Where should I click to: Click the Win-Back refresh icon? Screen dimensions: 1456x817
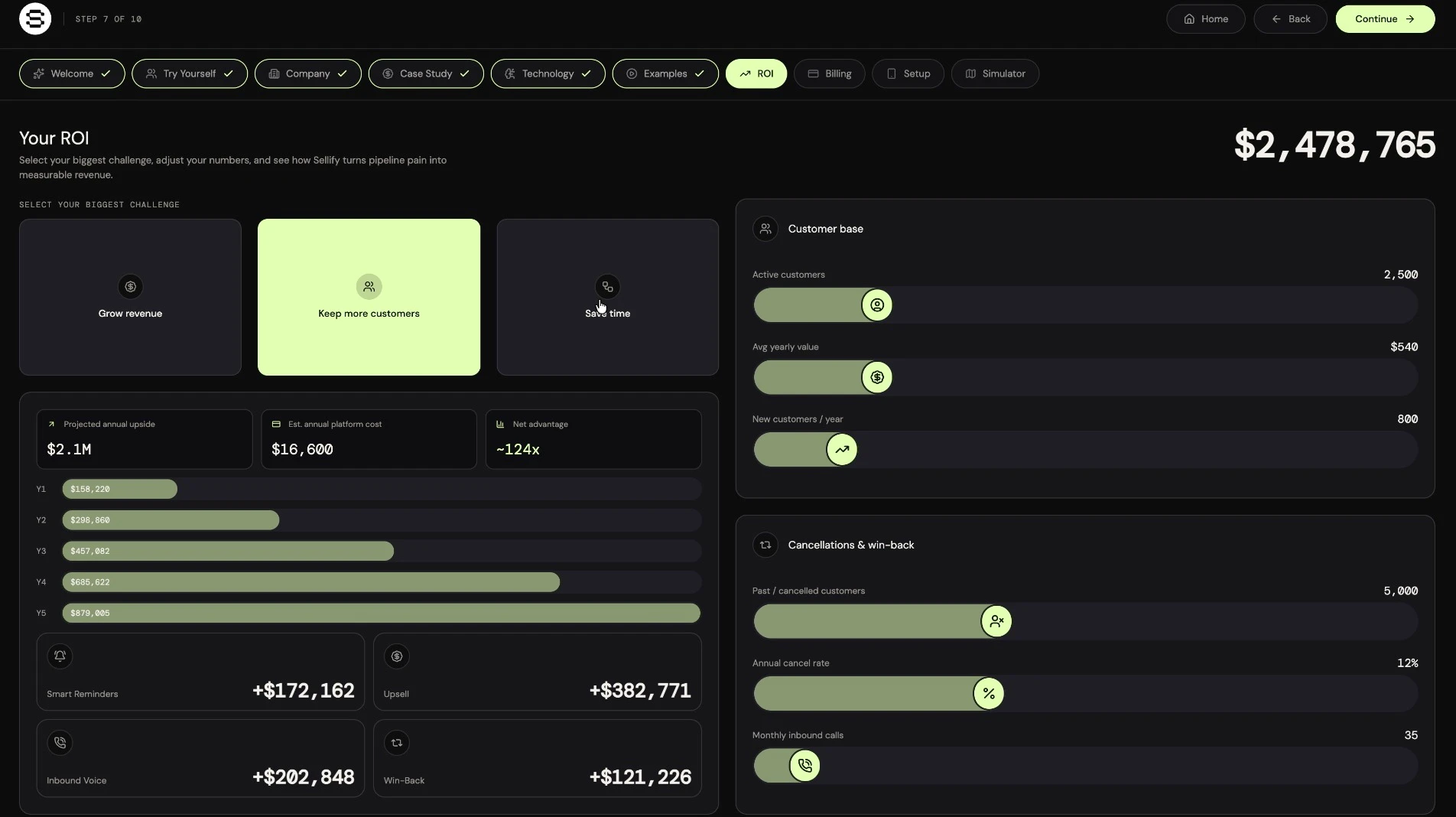point(396,742)
